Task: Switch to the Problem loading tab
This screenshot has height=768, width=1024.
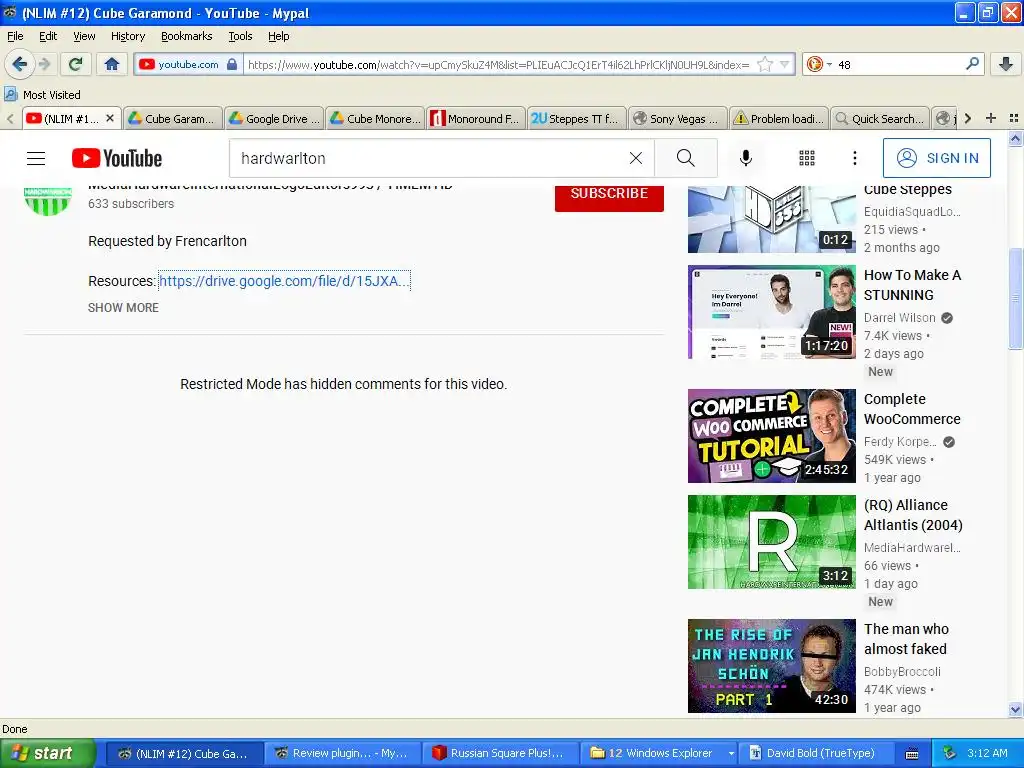Action: pos(779,118)
